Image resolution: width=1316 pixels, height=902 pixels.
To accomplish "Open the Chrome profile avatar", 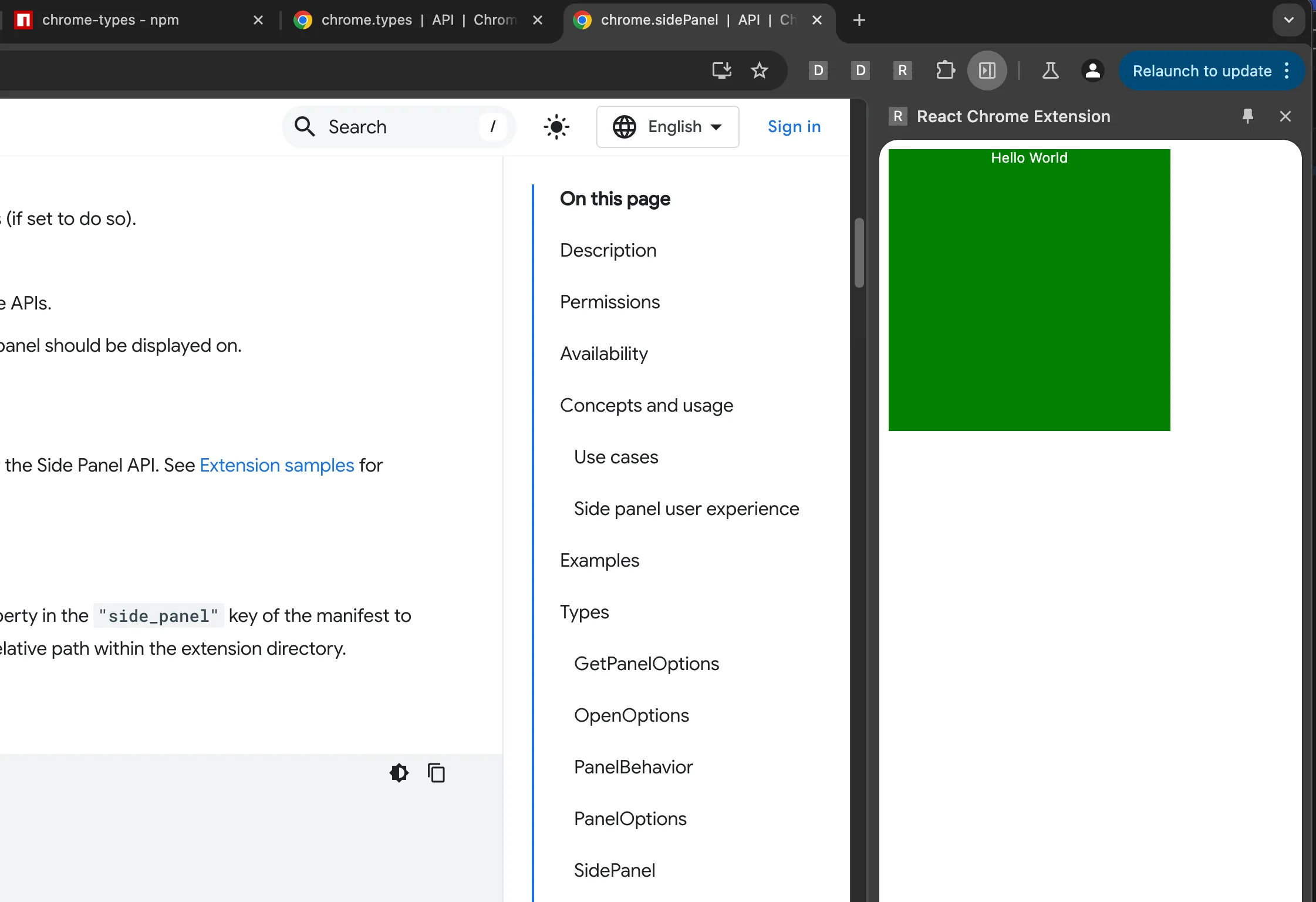I will click(1092, 70).
